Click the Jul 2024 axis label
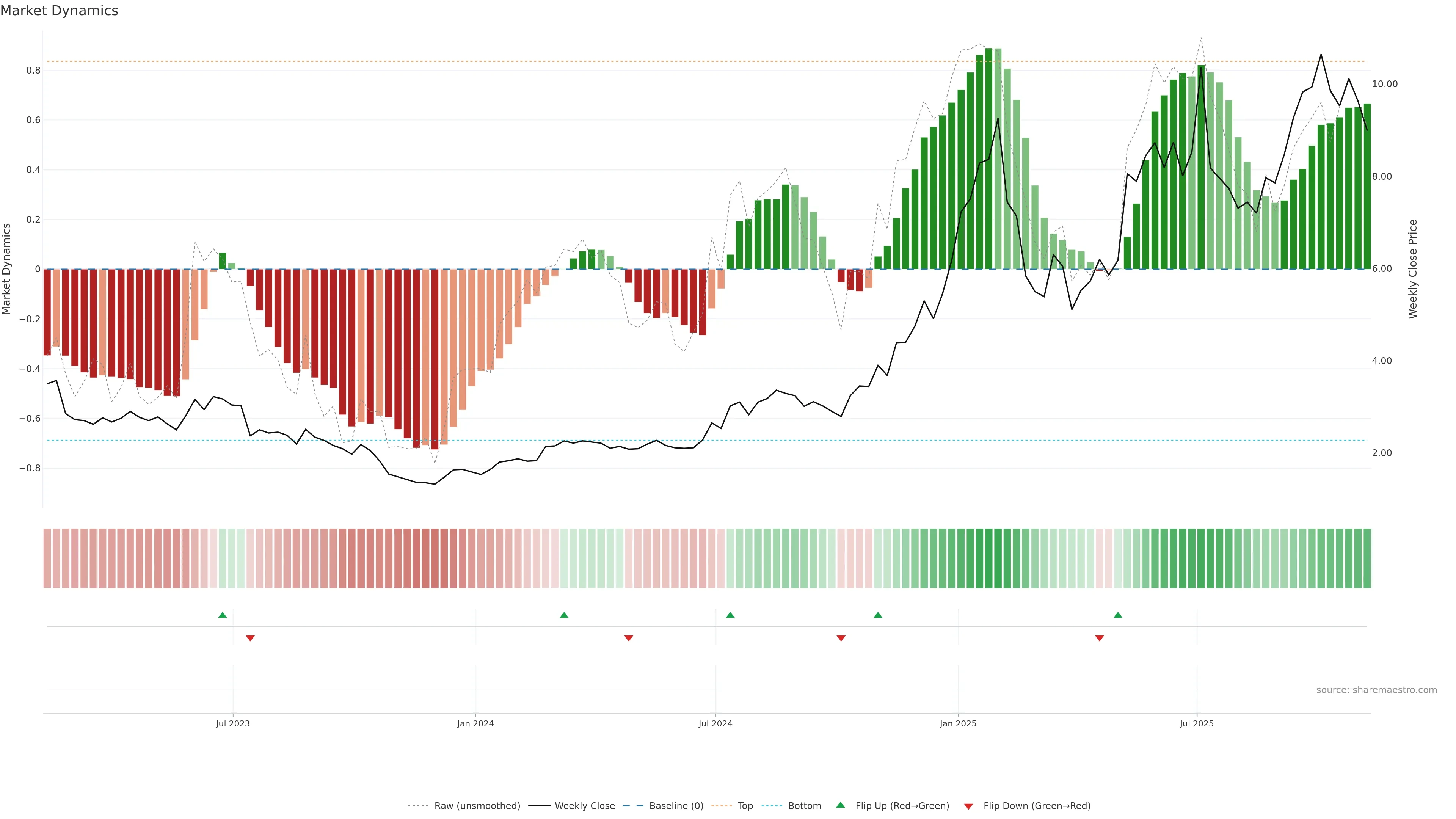 715,723
